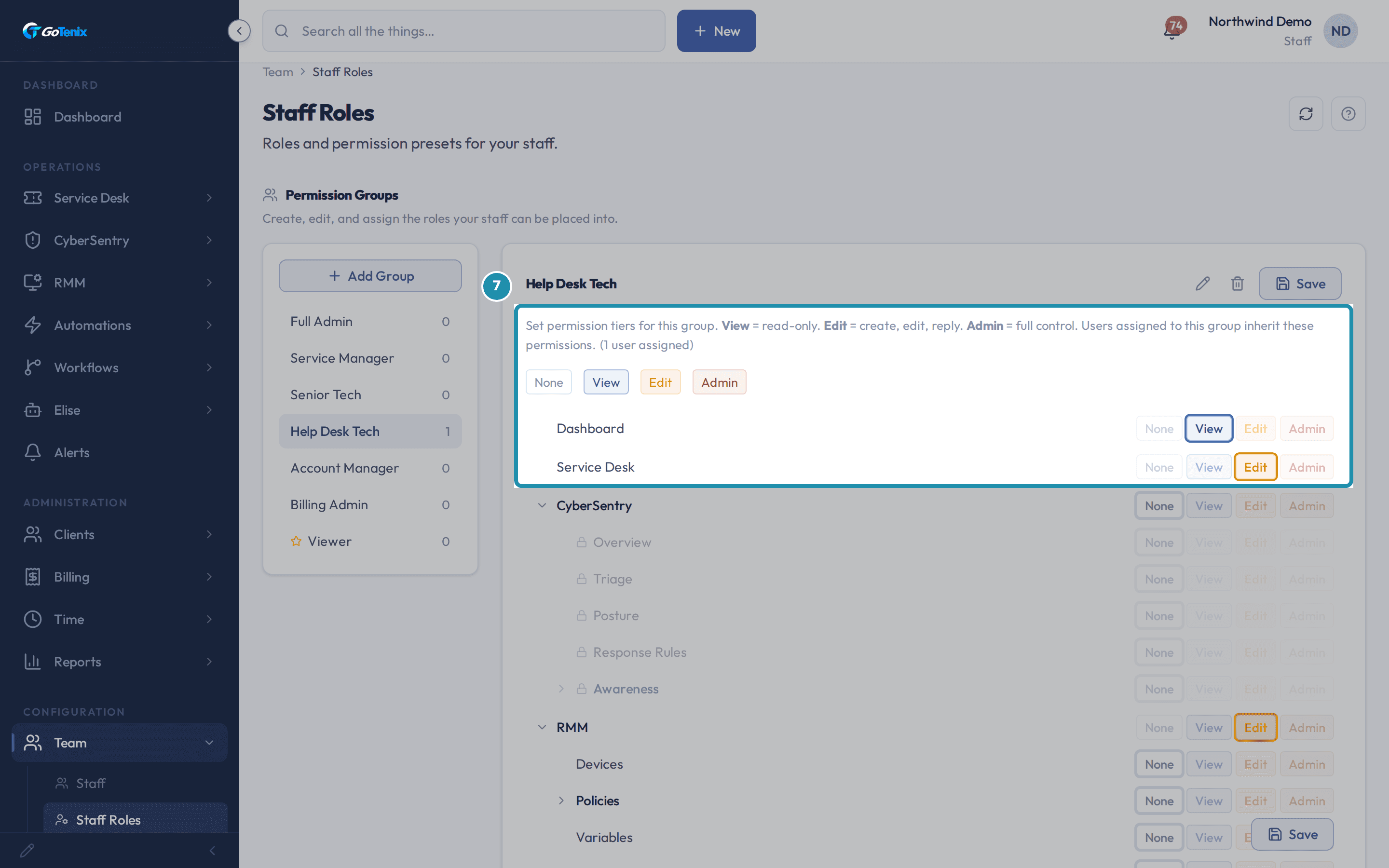This screenshot has height=868, width=1389.
Task: Click the GoTenix logo
Action: pos(54,31)
